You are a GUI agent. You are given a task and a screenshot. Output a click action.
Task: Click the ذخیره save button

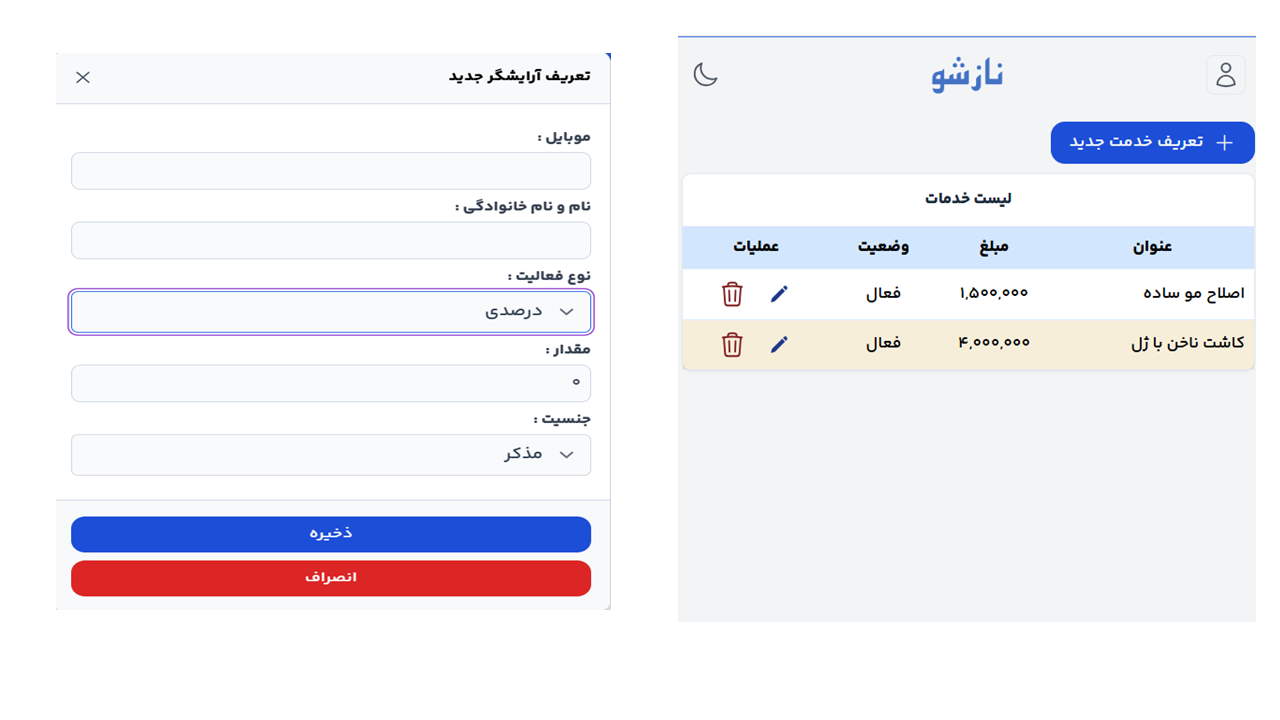(x=331, y=534)
